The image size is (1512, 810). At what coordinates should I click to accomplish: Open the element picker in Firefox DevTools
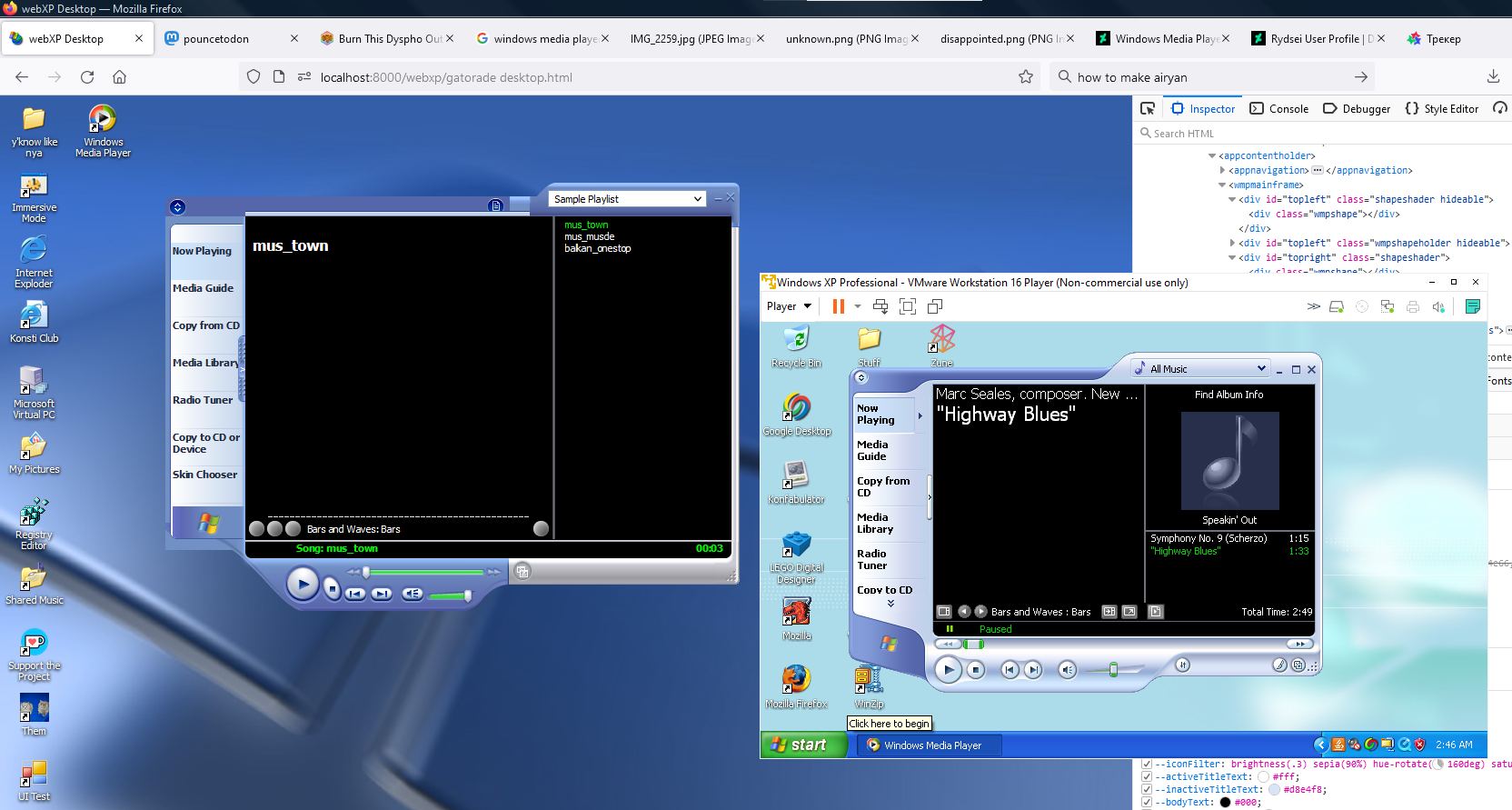1148,108
